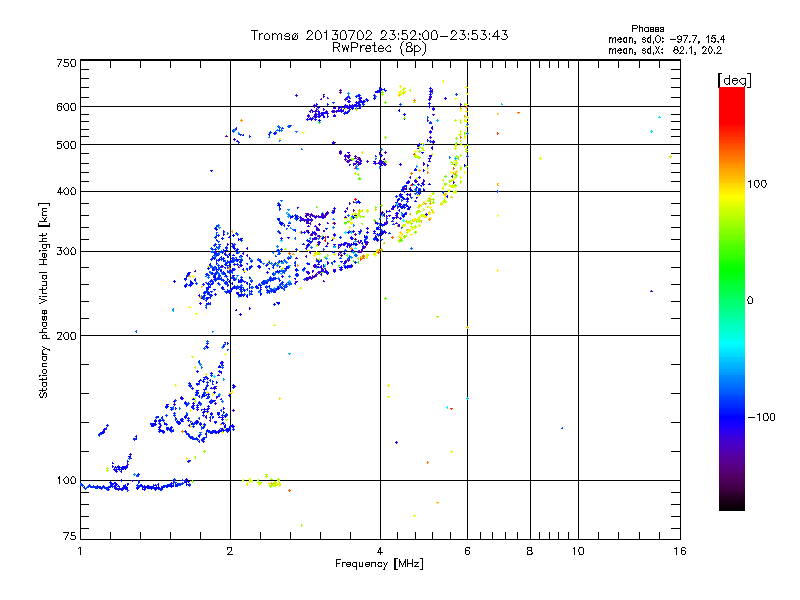800x600 pixels.
Task: Click the plot title 'Tromsø 20130702 23:52:00-23:53:43'
Action: [379, 35]
